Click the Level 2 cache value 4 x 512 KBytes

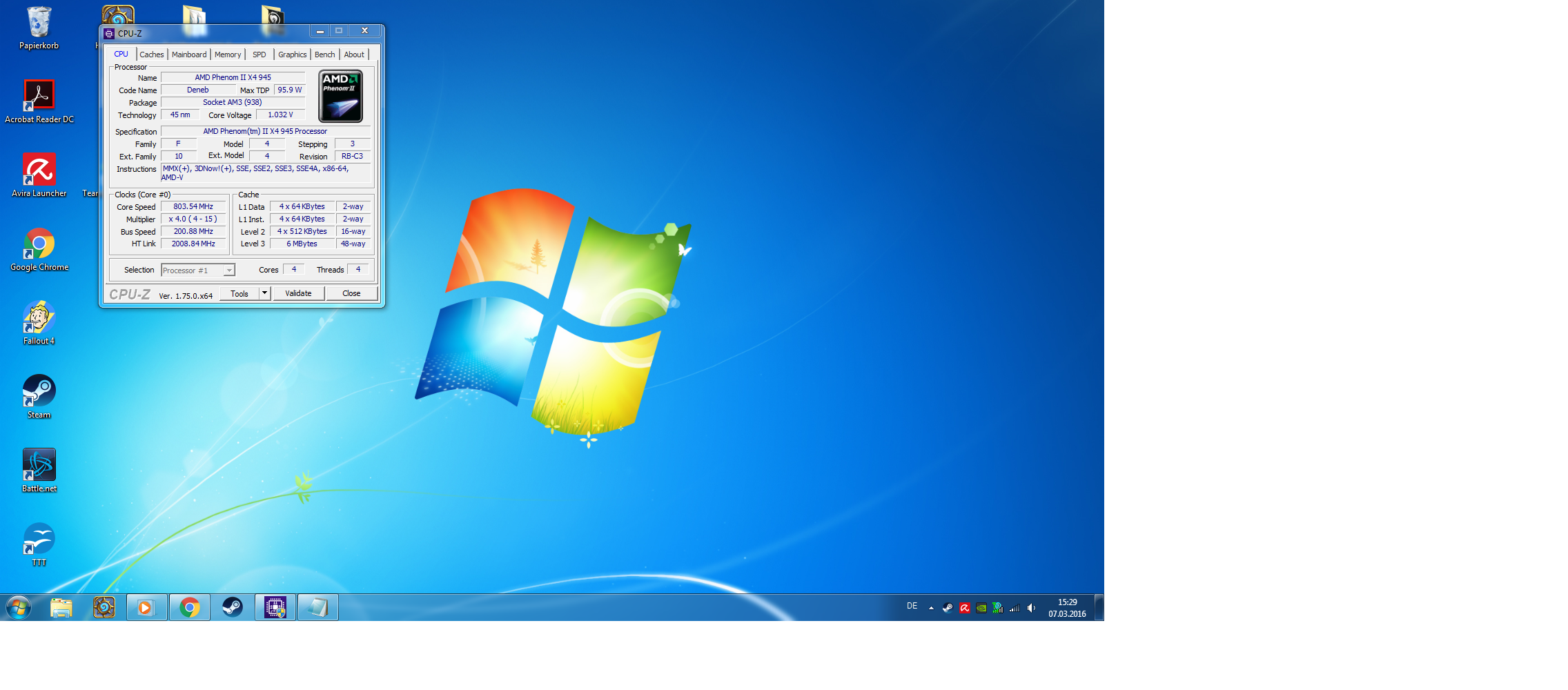(302, 231)
